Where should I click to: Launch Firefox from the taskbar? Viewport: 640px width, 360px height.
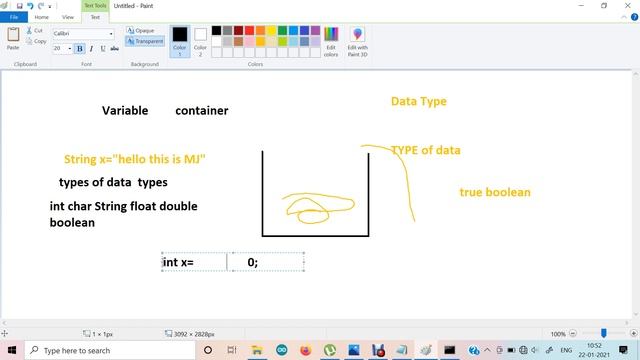point(305,350)
